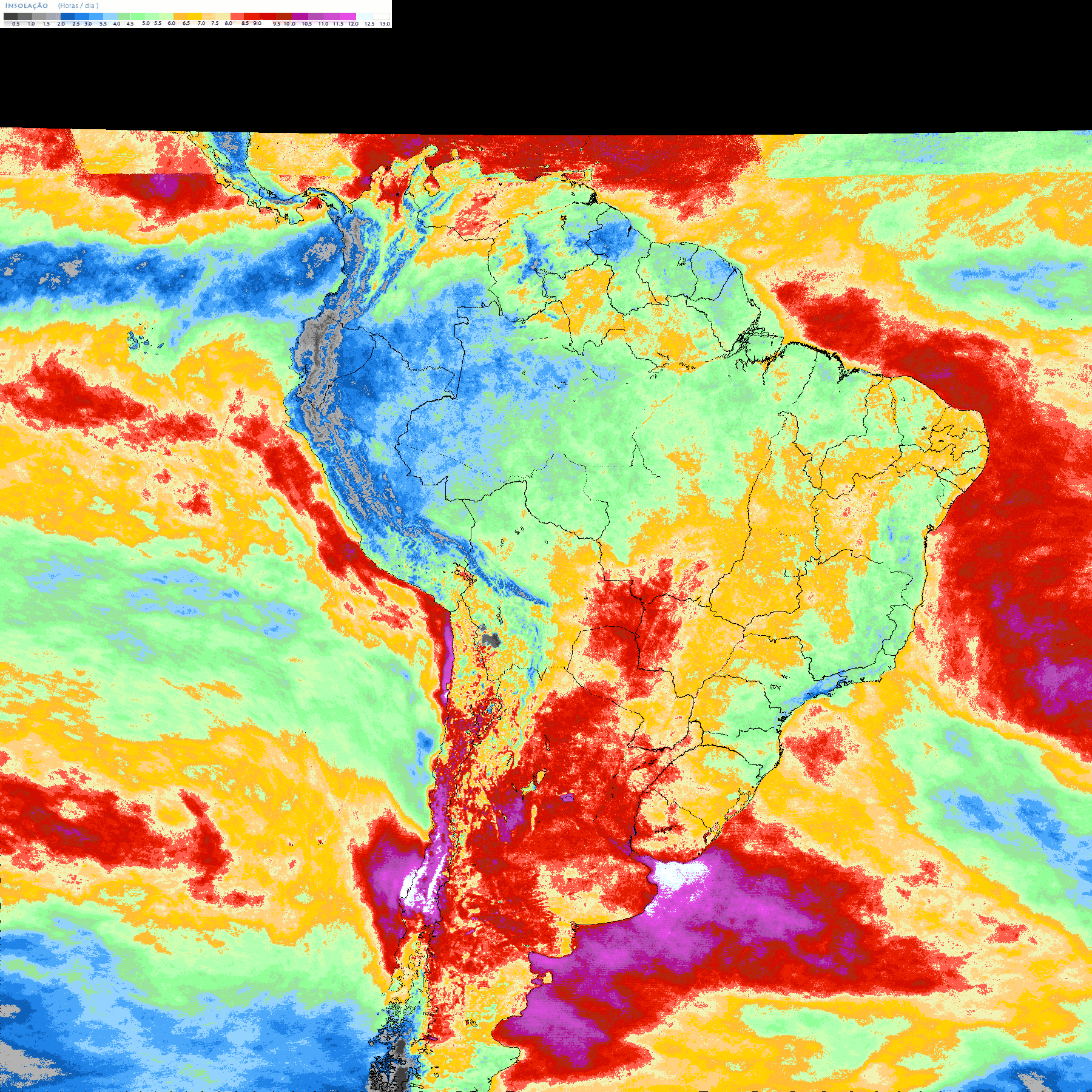Image resolution: width=1092 pixels, height=1092 pixels.
Task: Click the INSOLAÇÃO legend title
Action: click(x=27, y=5)
